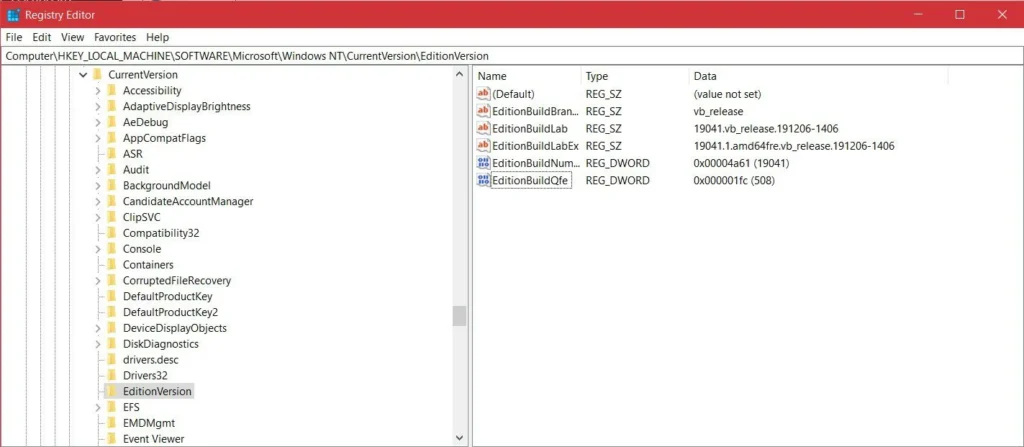Screen dimensions: 1024x447
Task: Collapse the CurrentVersion key
Action: (x=83, y=75)
